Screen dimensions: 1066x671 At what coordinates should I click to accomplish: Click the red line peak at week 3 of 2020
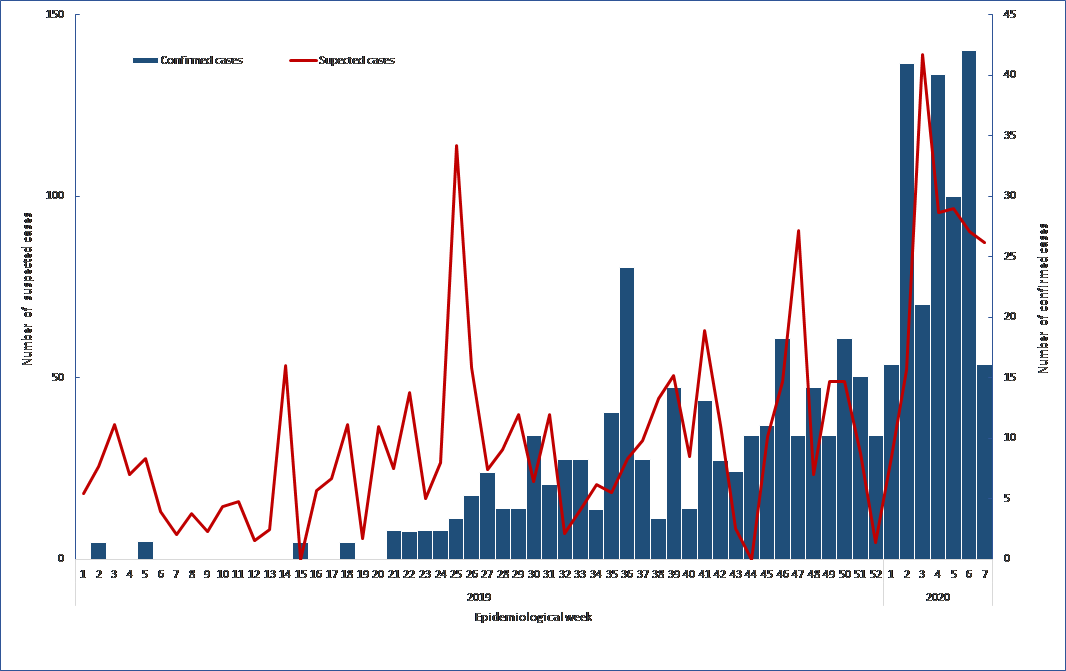[x=922, y=55]
